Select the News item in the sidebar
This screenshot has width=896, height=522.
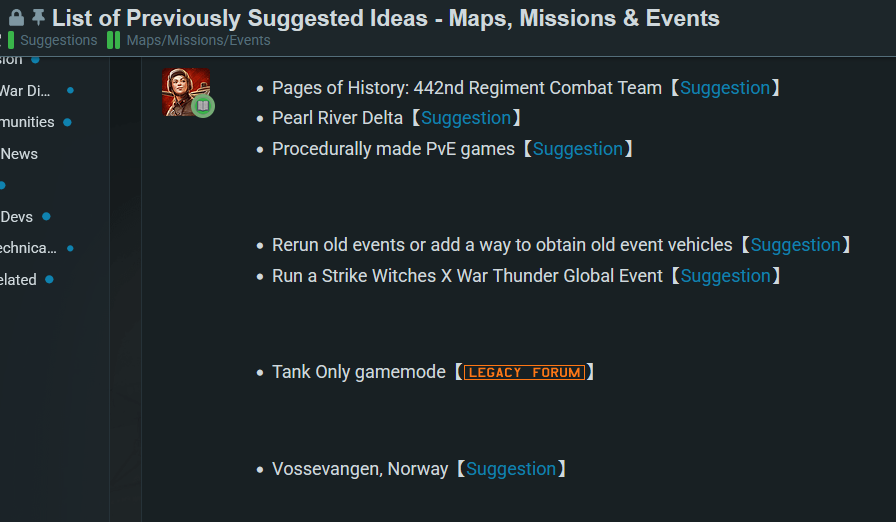(x=19, y=154)
